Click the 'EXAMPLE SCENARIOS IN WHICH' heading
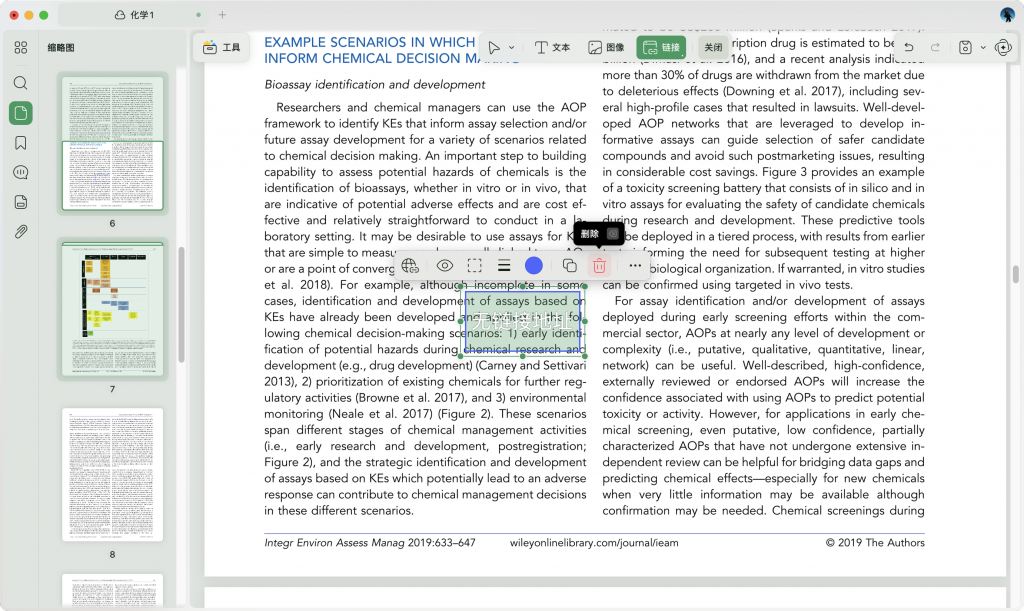Screen dimensions: 1024x611 pyautogui.click(x=369, y=42)
